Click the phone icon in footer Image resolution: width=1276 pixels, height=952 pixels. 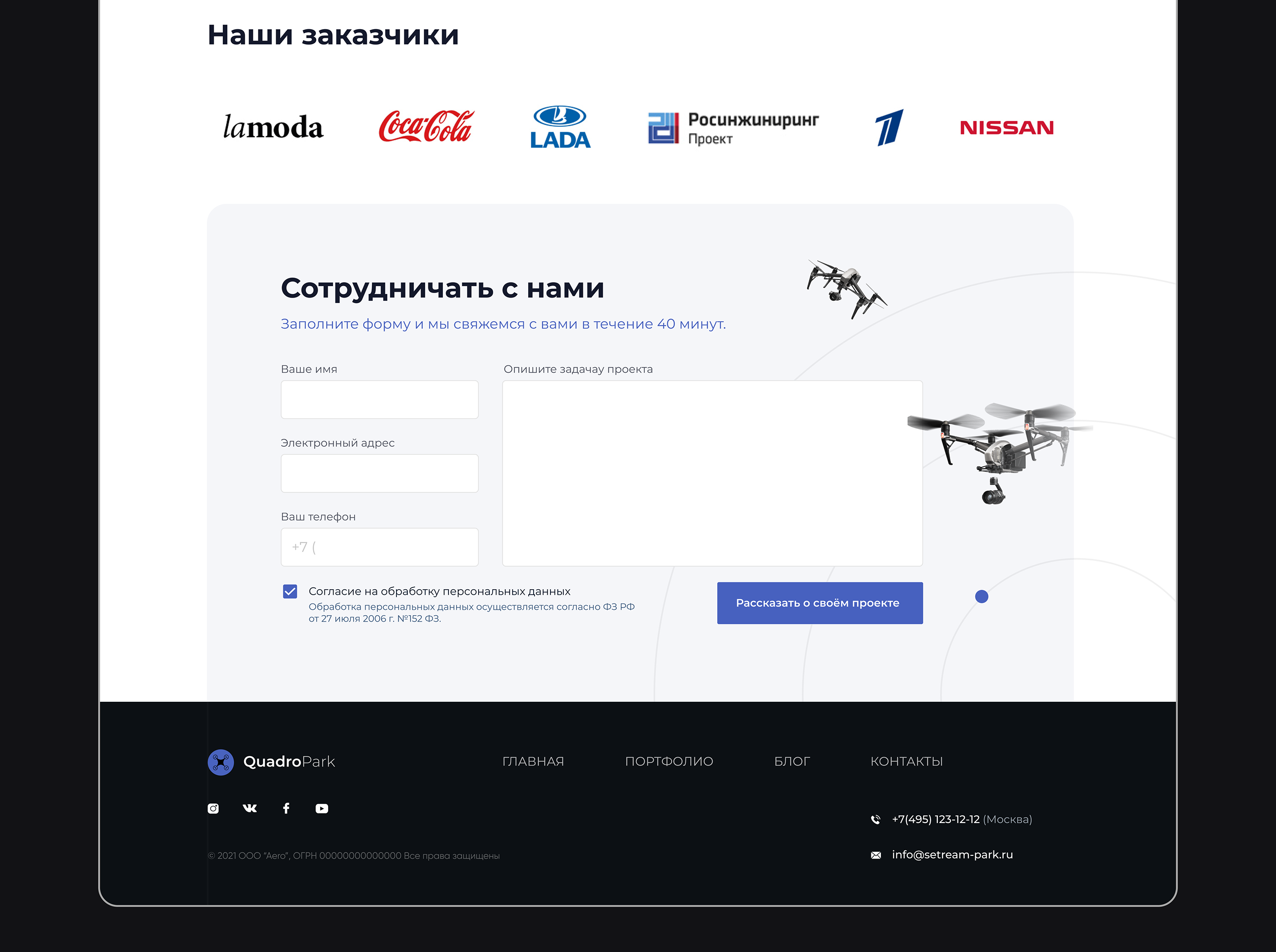click(876, 819)
